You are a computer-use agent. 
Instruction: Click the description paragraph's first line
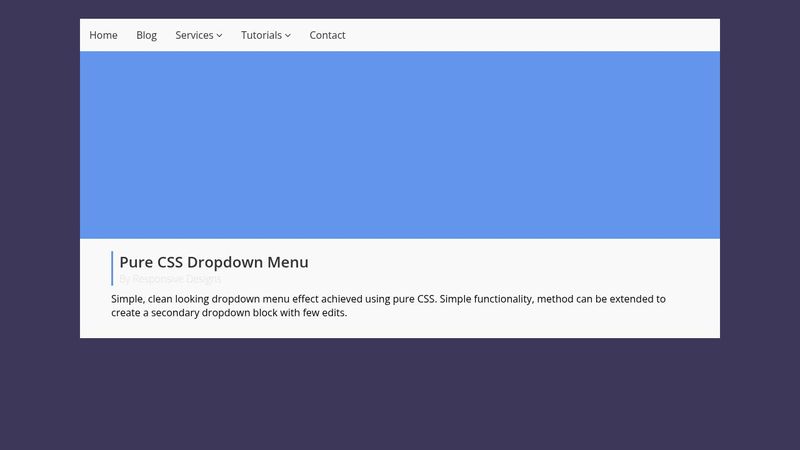coord(388,299)
